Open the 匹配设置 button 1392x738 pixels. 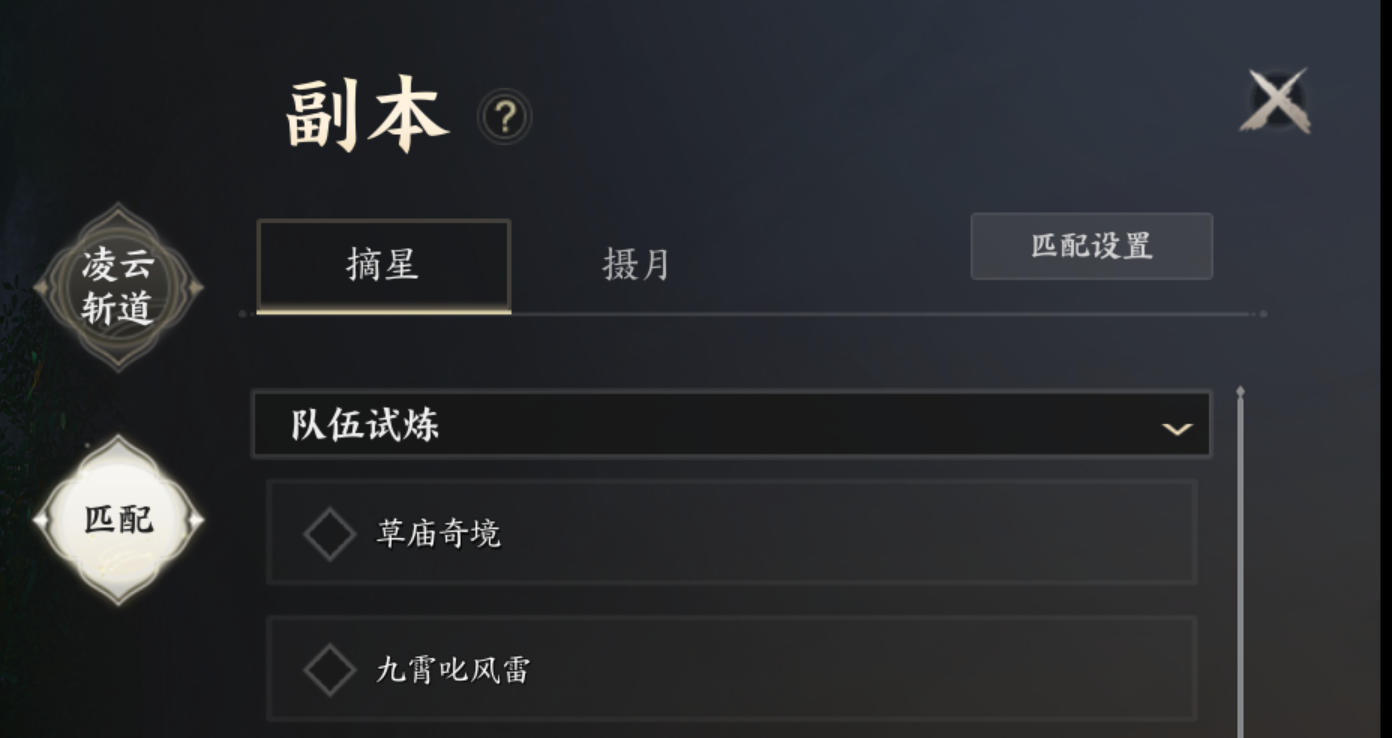(x=1091, y=246)
